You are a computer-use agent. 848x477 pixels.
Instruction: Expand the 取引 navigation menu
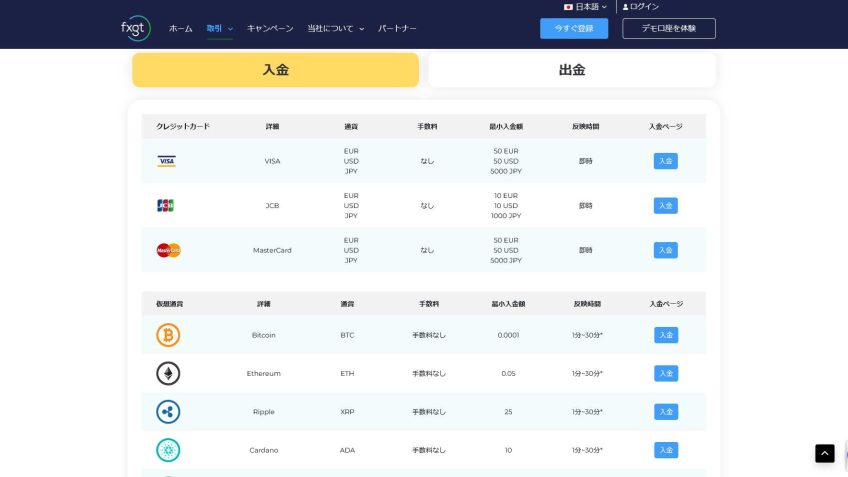point(219,29)
